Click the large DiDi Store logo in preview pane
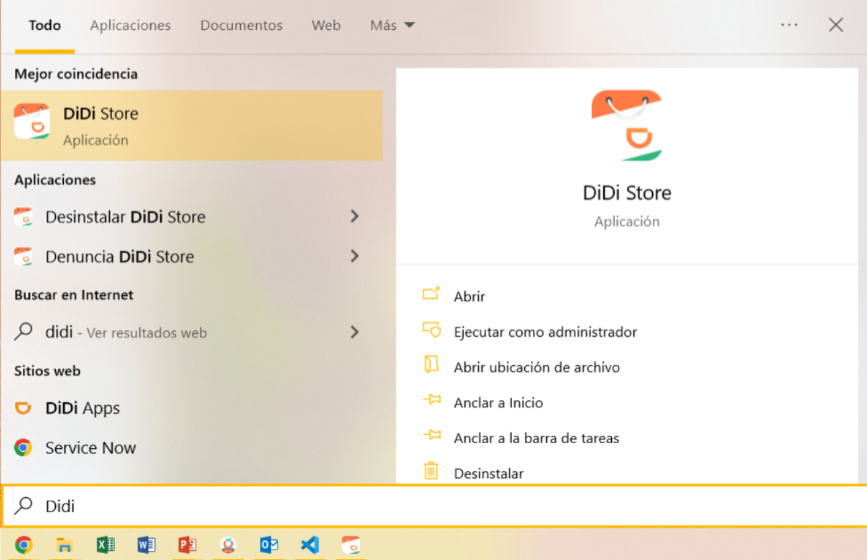 [626, 125]
